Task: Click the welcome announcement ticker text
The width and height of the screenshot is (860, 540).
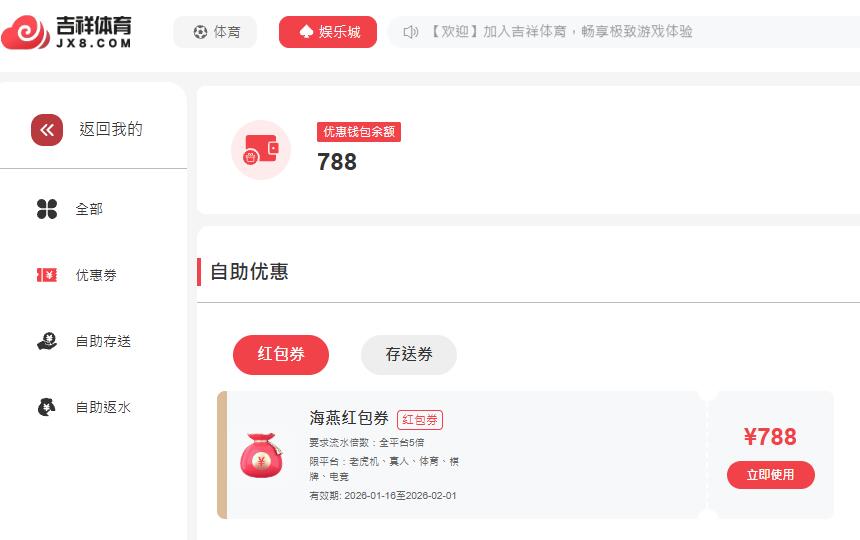Action: (x=559, y=32)
